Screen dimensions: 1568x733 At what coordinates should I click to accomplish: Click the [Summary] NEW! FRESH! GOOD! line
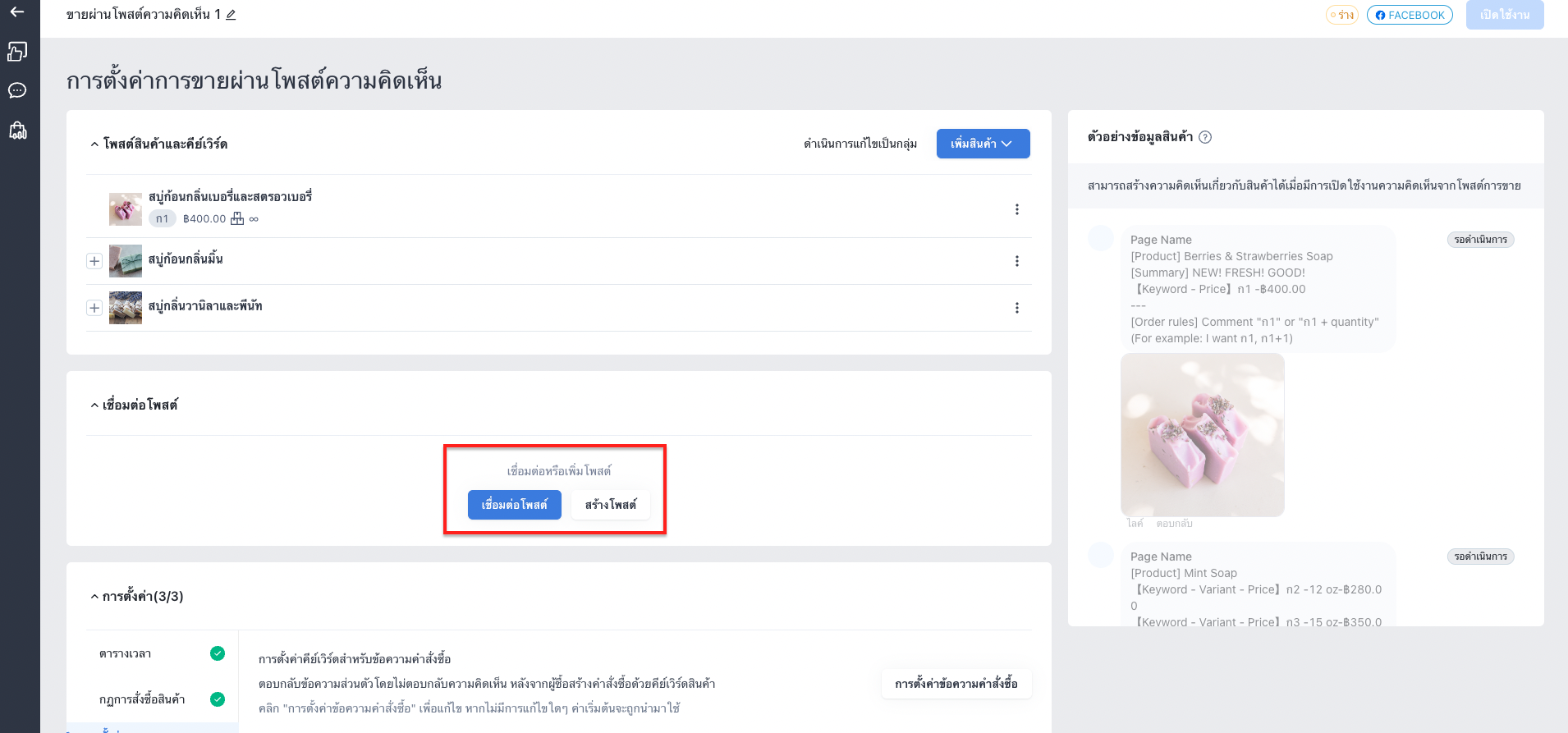tap(1217, 273)
